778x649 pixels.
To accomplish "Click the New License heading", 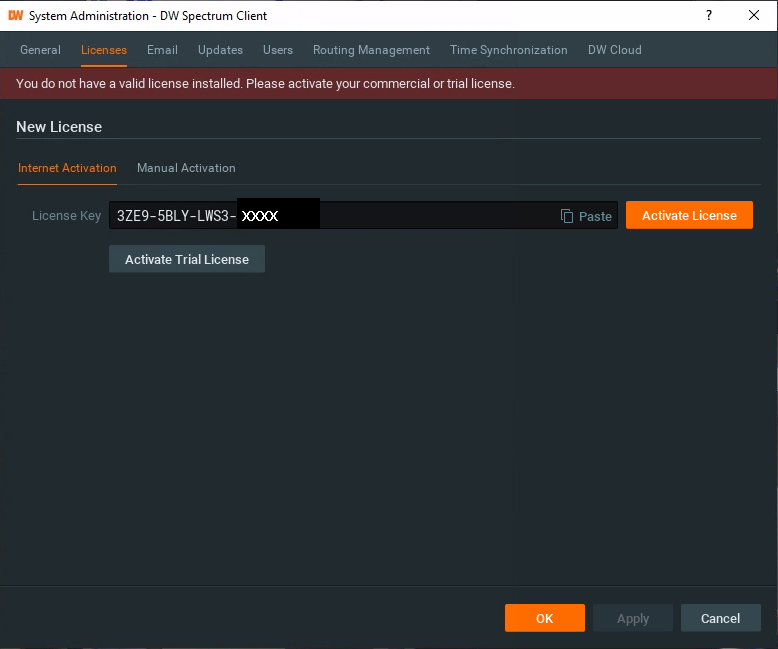I will point(59,127).
